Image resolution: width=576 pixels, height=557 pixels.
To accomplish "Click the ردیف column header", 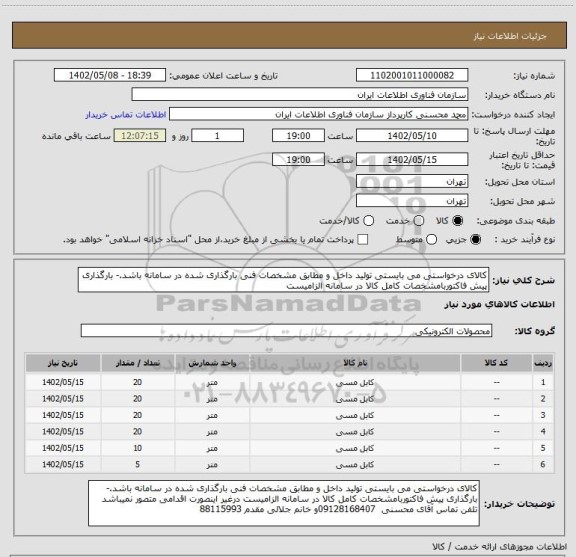I will (543, 363).
